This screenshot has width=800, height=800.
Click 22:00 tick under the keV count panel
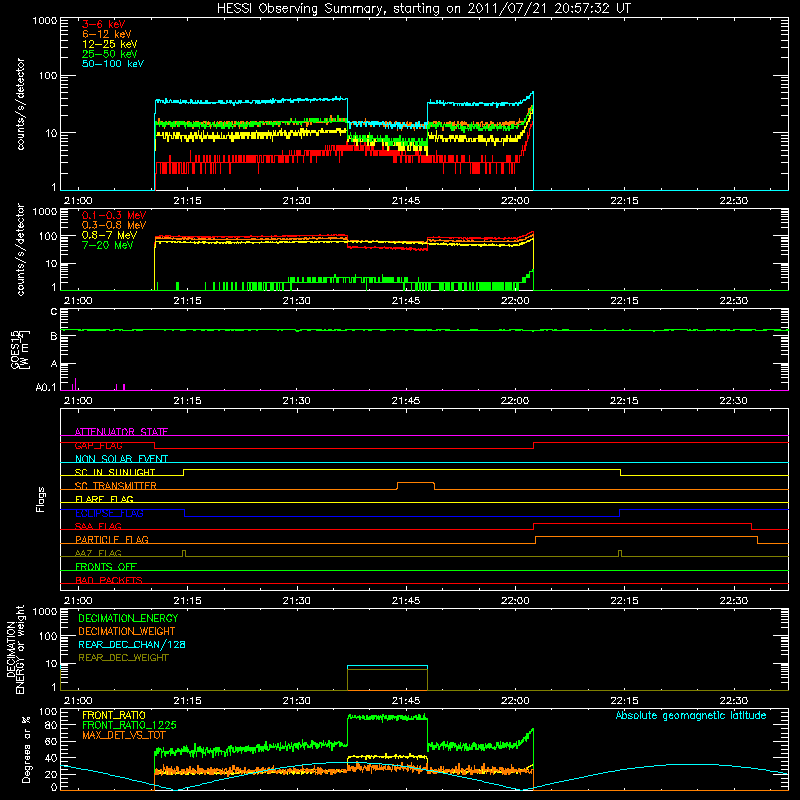[515, 201]
